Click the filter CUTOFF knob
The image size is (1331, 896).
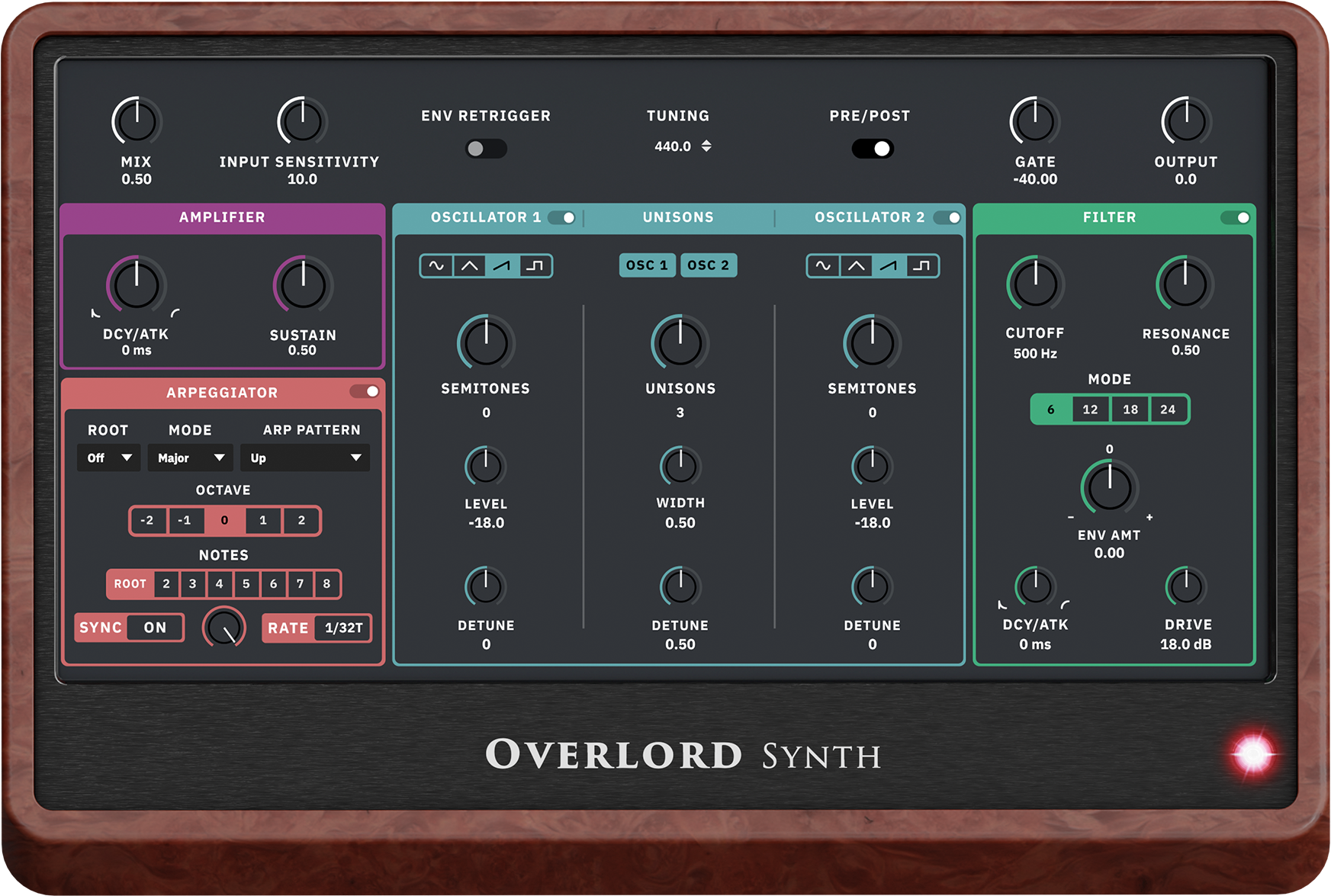[x=1035, y=284]
